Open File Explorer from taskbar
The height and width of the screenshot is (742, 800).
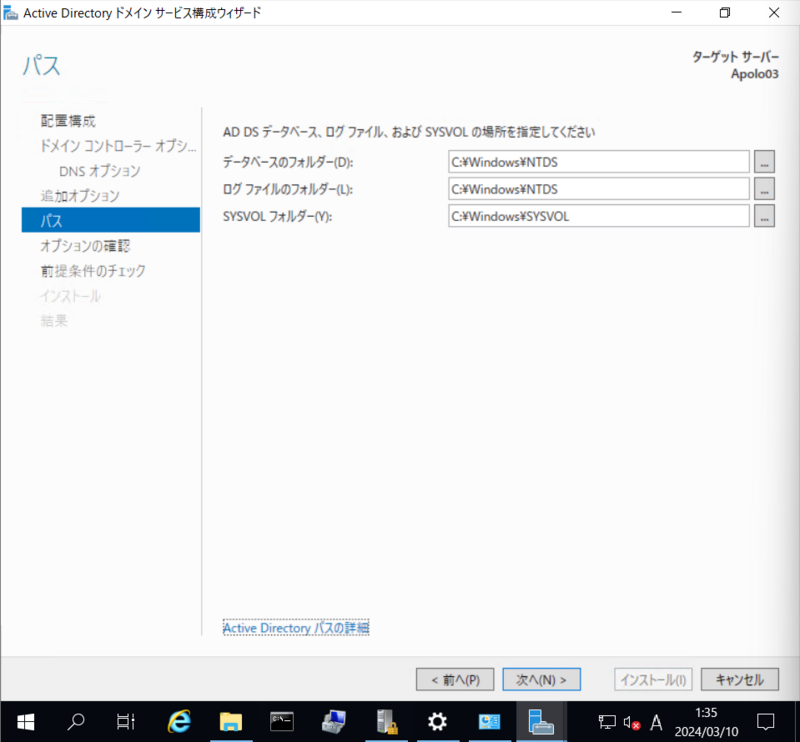point(231,722)
